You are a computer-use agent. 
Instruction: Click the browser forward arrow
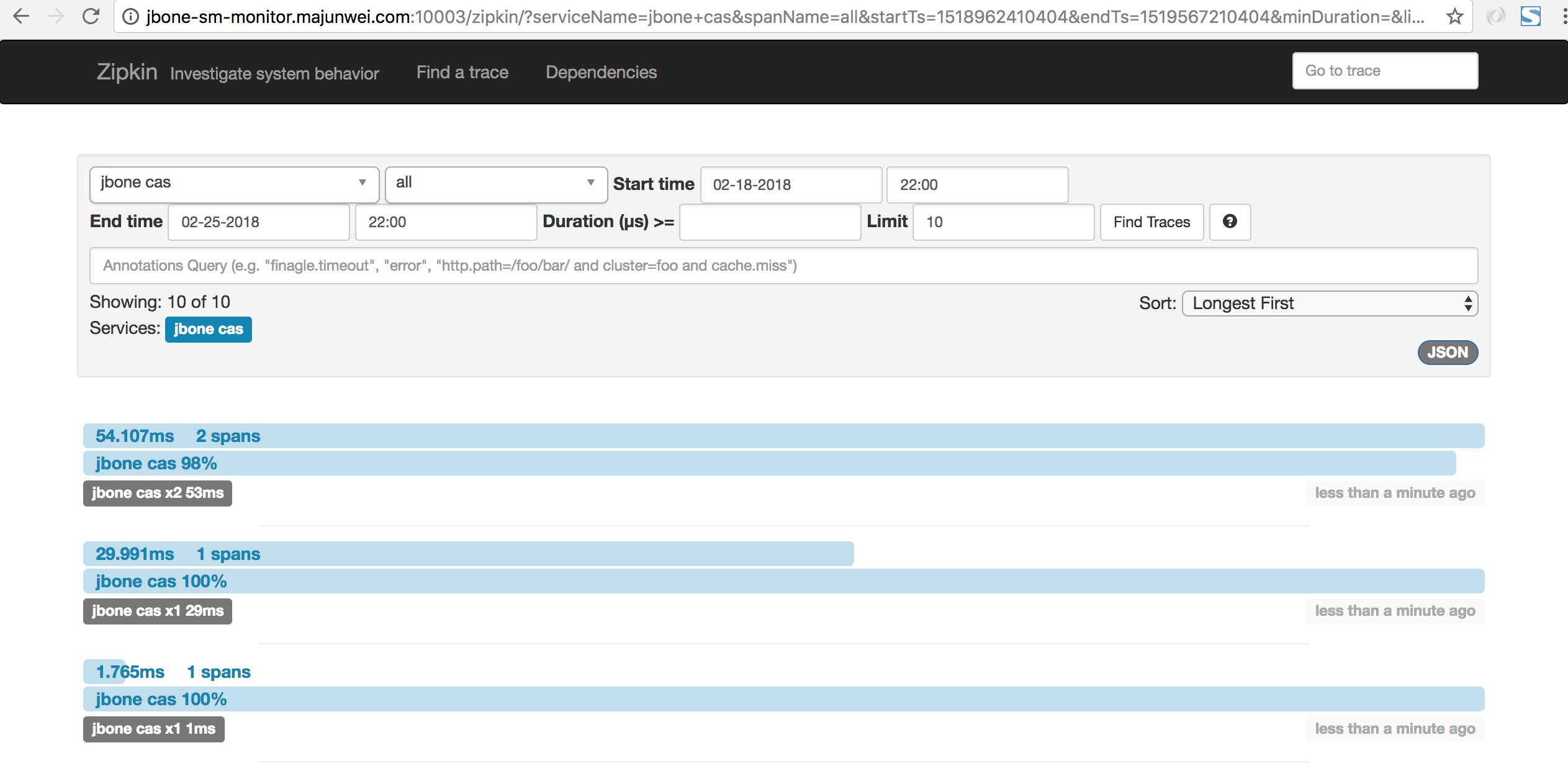tap(56, 16)
